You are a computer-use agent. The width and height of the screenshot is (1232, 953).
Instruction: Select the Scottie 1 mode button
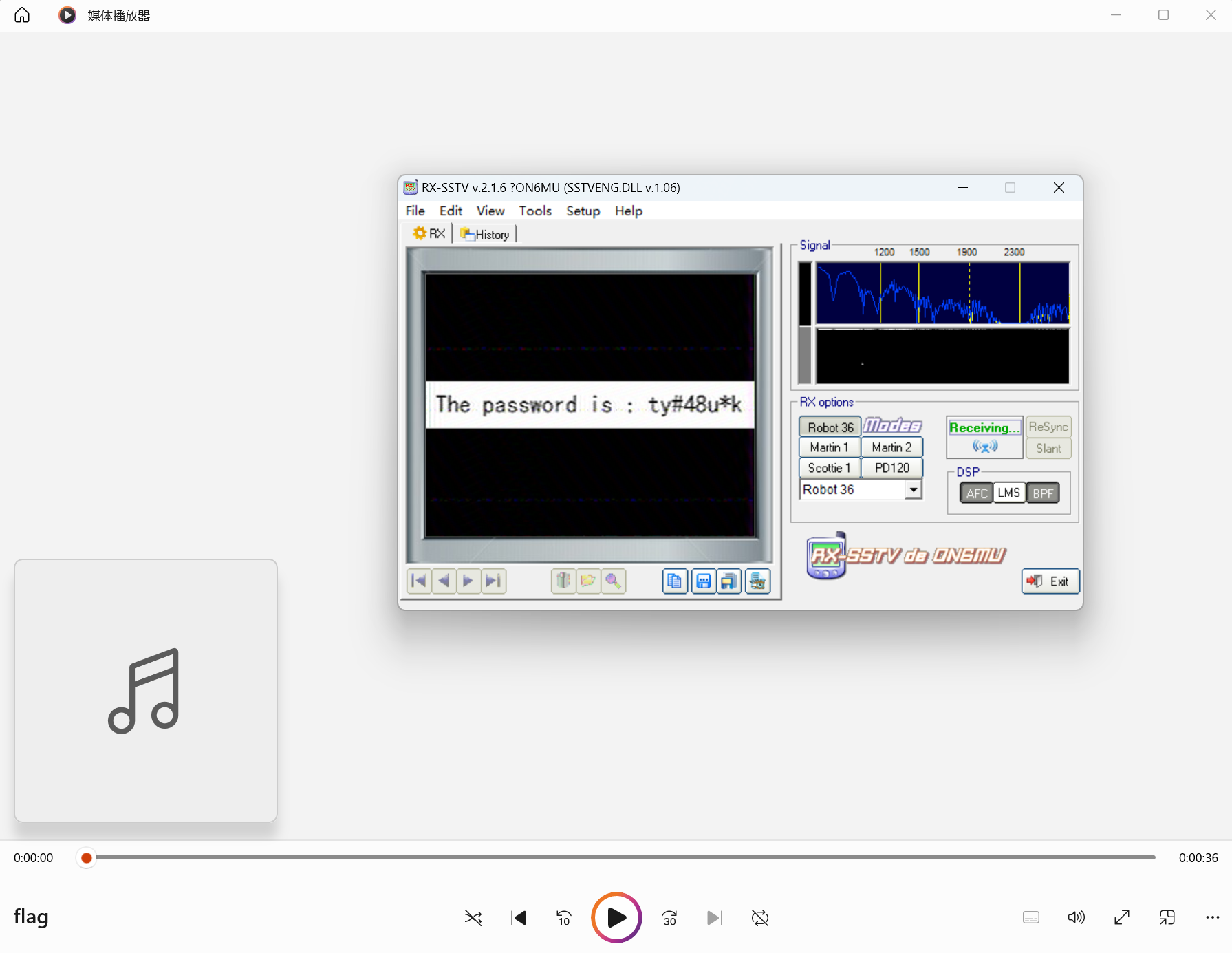[x=830, y=468]
